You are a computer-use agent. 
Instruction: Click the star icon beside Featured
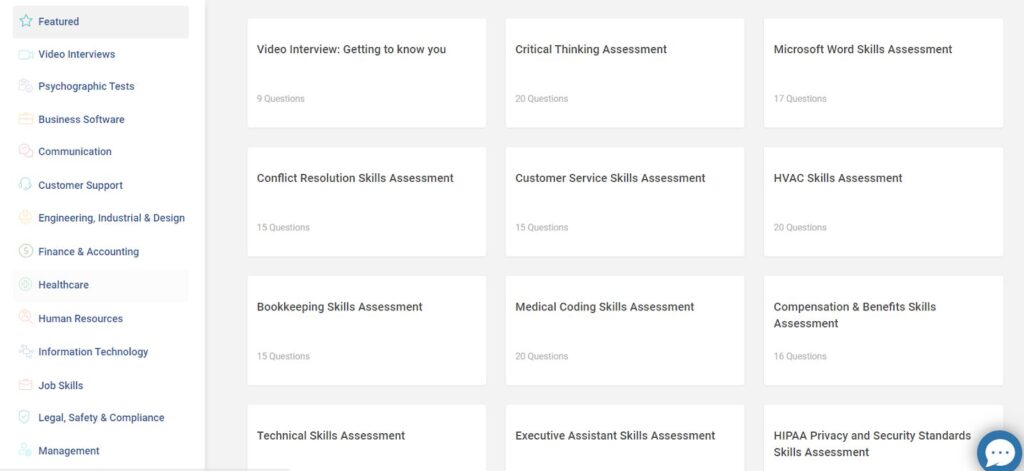[x=25, y=21]
